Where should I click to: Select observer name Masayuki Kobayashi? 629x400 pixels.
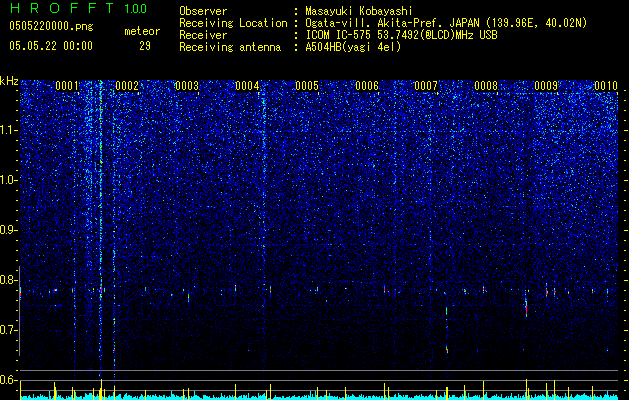(359, 11)
